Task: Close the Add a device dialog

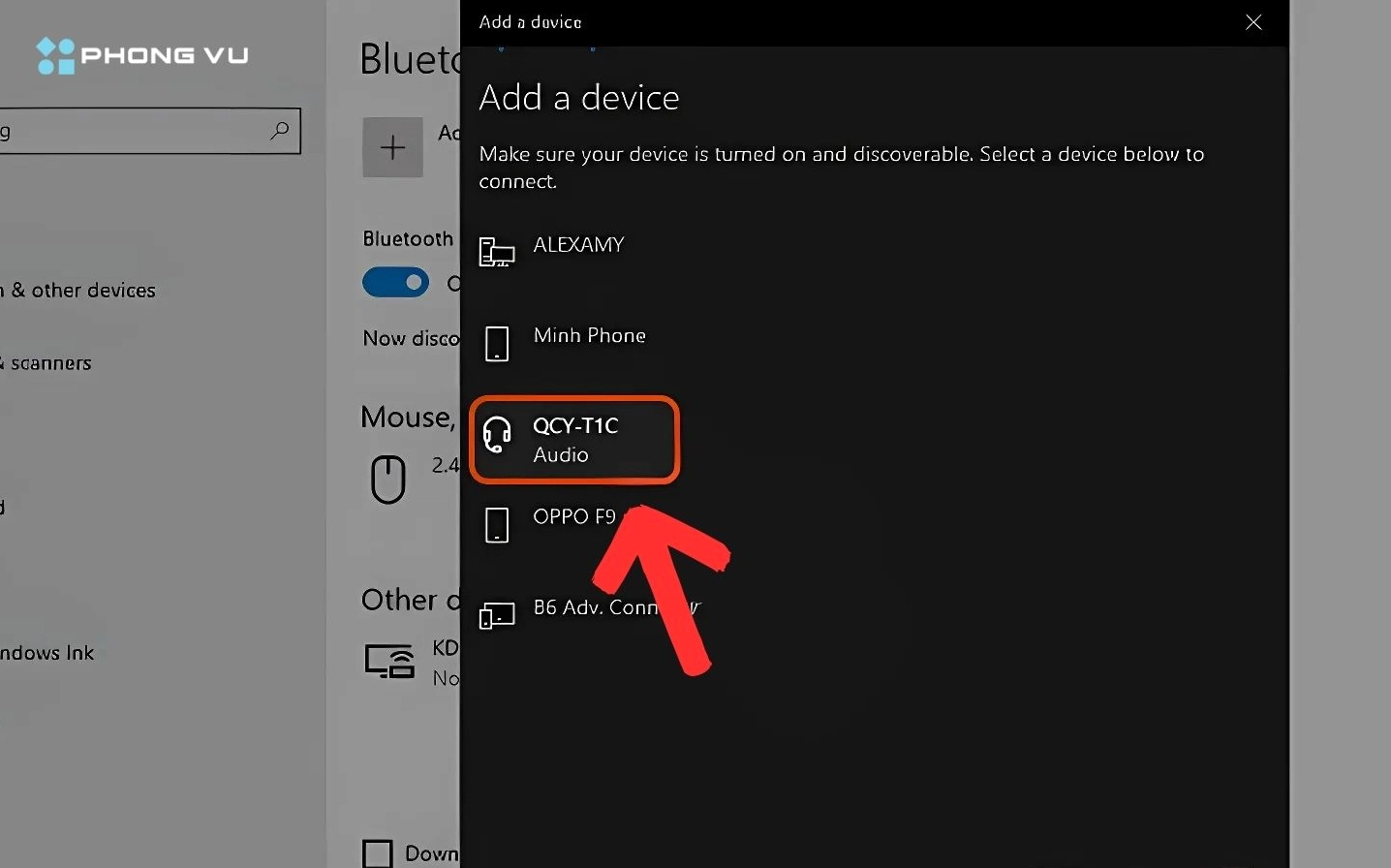Action: [1252, 22]
